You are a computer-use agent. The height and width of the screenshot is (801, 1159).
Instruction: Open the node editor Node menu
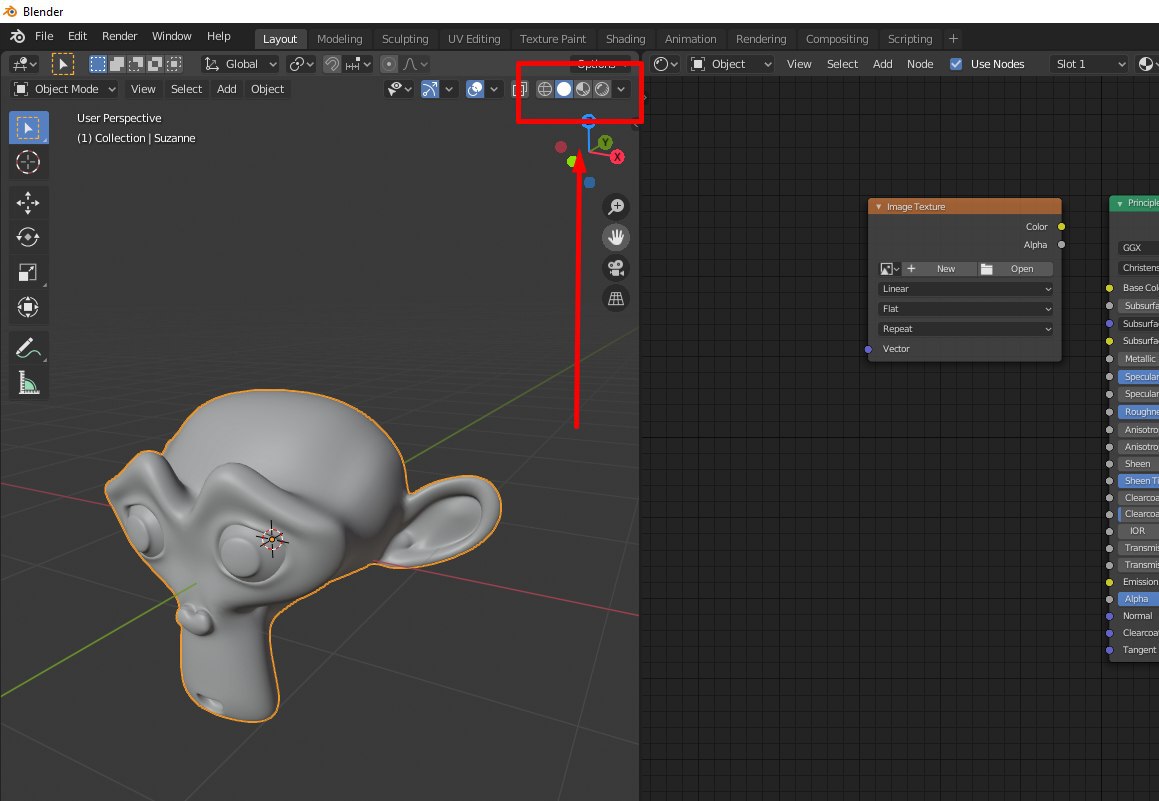tap(920, 64)
